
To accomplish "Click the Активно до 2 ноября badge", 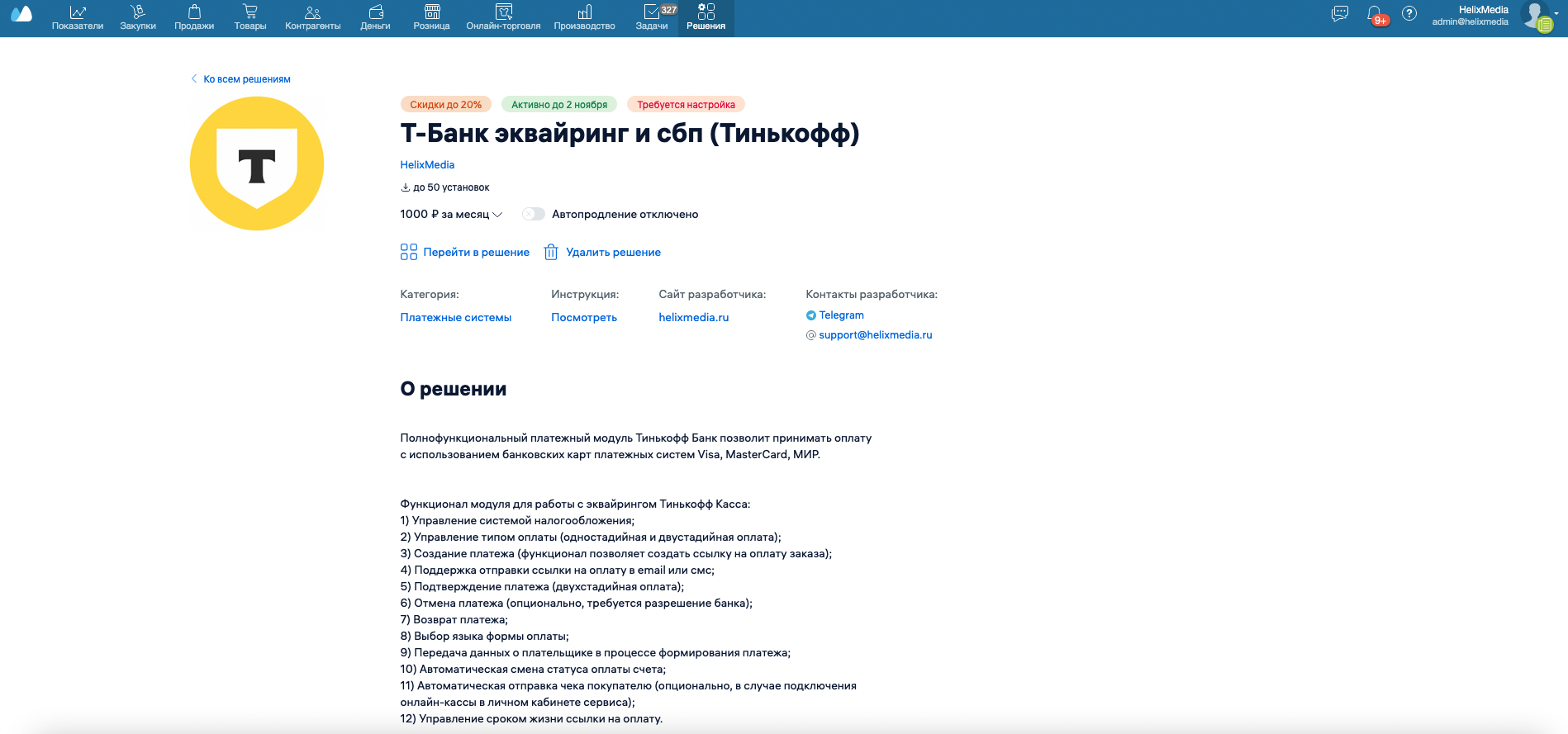I will [559, 105].
